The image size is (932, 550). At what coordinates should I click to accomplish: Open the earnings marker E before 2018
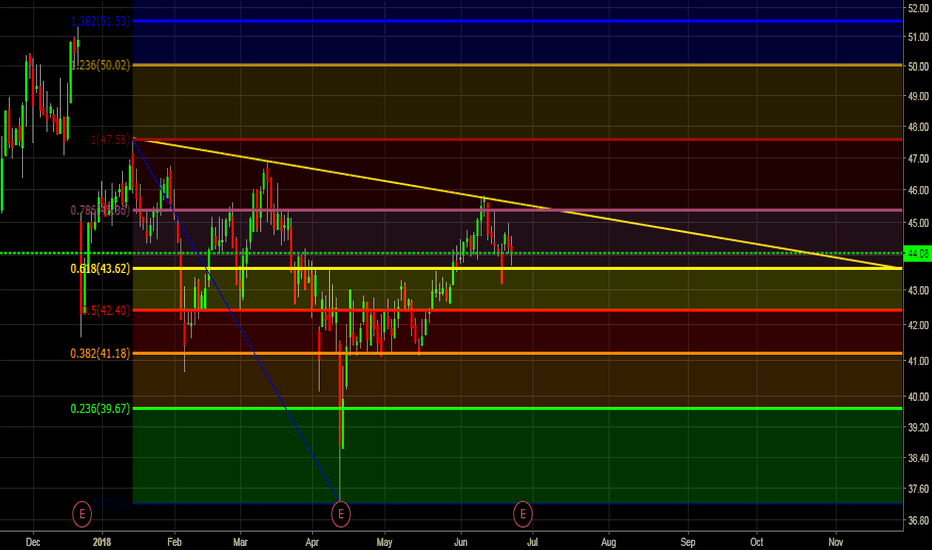point(82,514)
